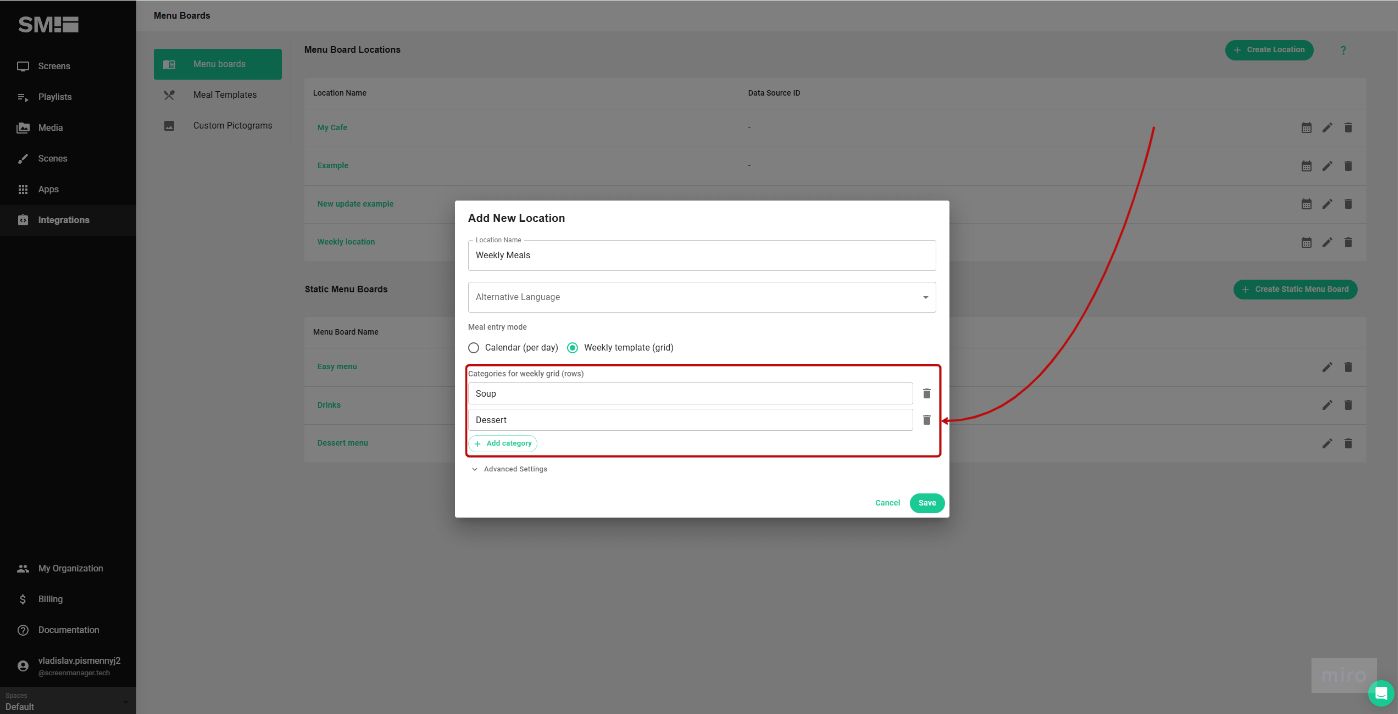
Task: Edit the Location Name field
Action: pyautogui.click(x=702, y=255)
